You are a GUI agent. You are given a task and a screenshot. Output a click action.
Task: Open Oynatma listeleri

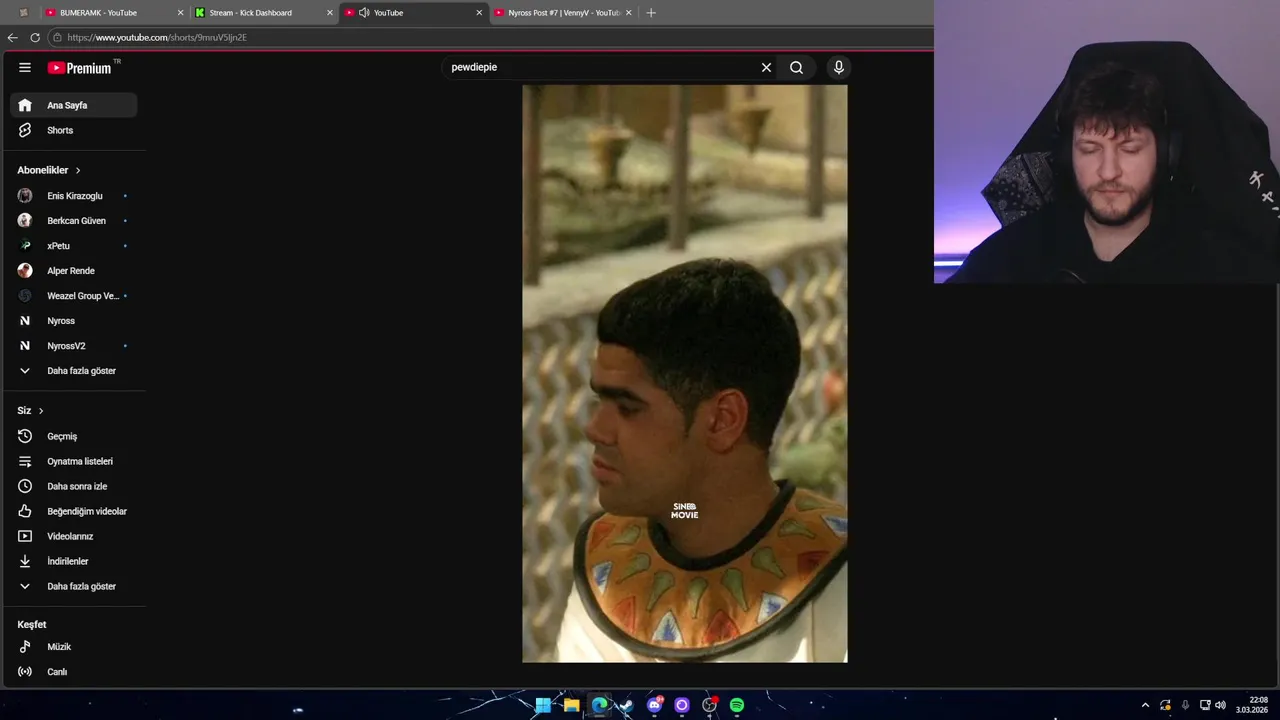pyautogui.click(x=74, y=461)
